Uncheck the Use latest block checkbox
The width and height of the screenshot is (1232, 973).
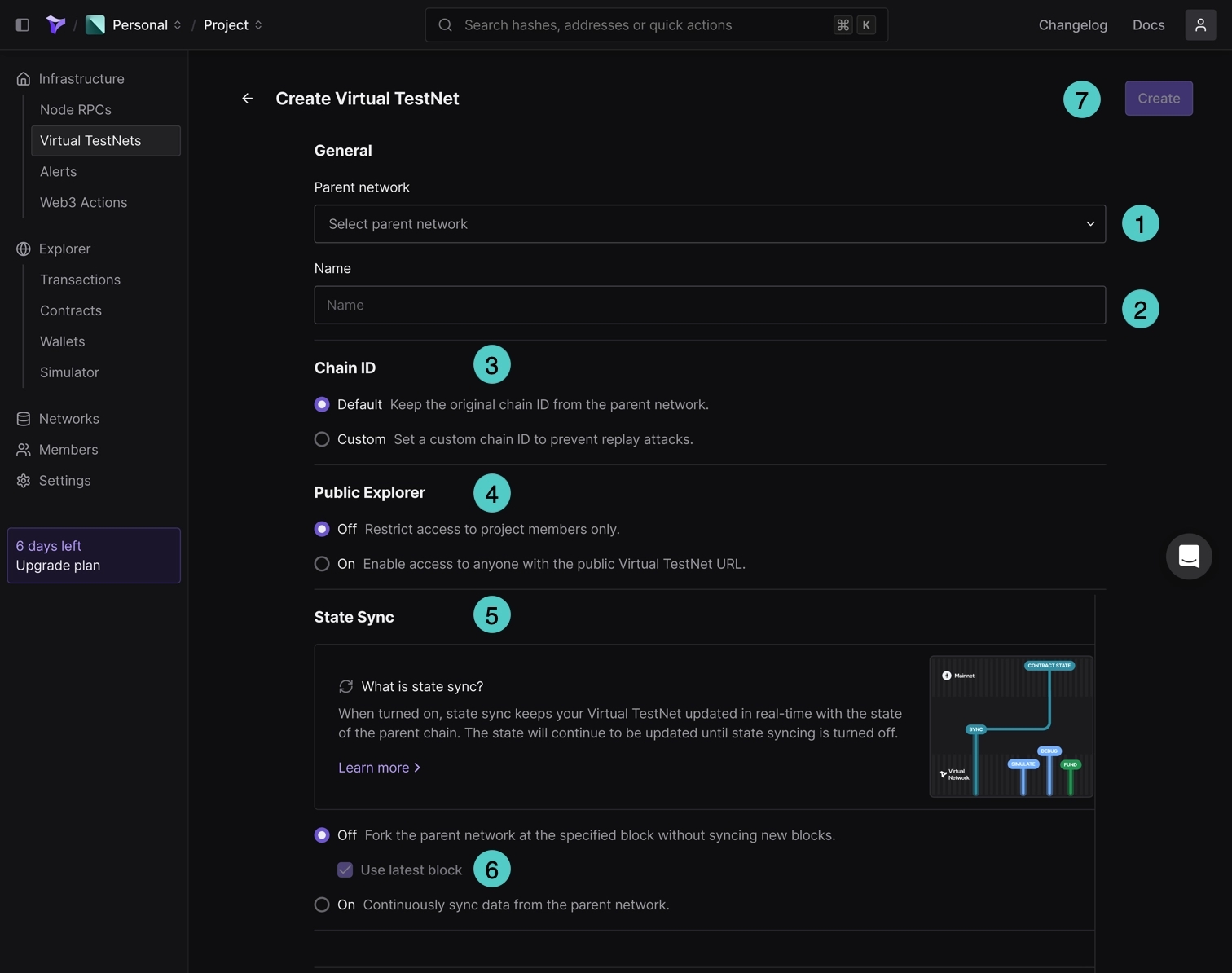tap(345, 870)
